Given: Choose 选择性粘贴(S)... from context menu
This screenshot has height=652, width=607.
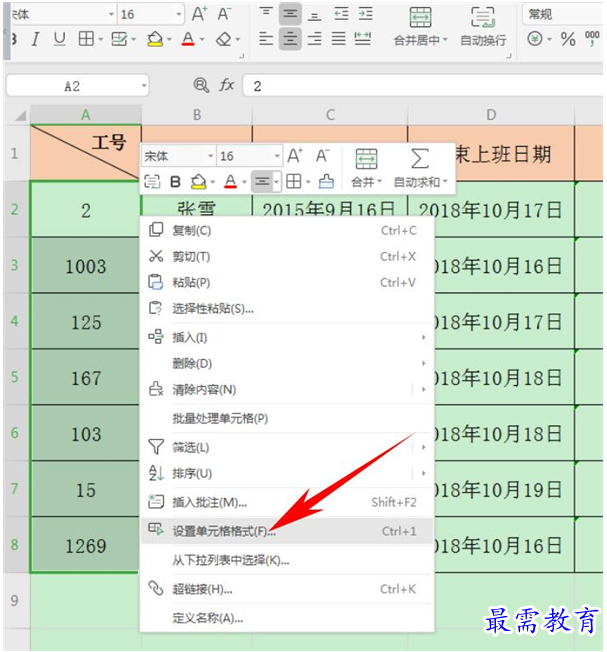Looking at the screenshot, I should (x=287, y=309).
